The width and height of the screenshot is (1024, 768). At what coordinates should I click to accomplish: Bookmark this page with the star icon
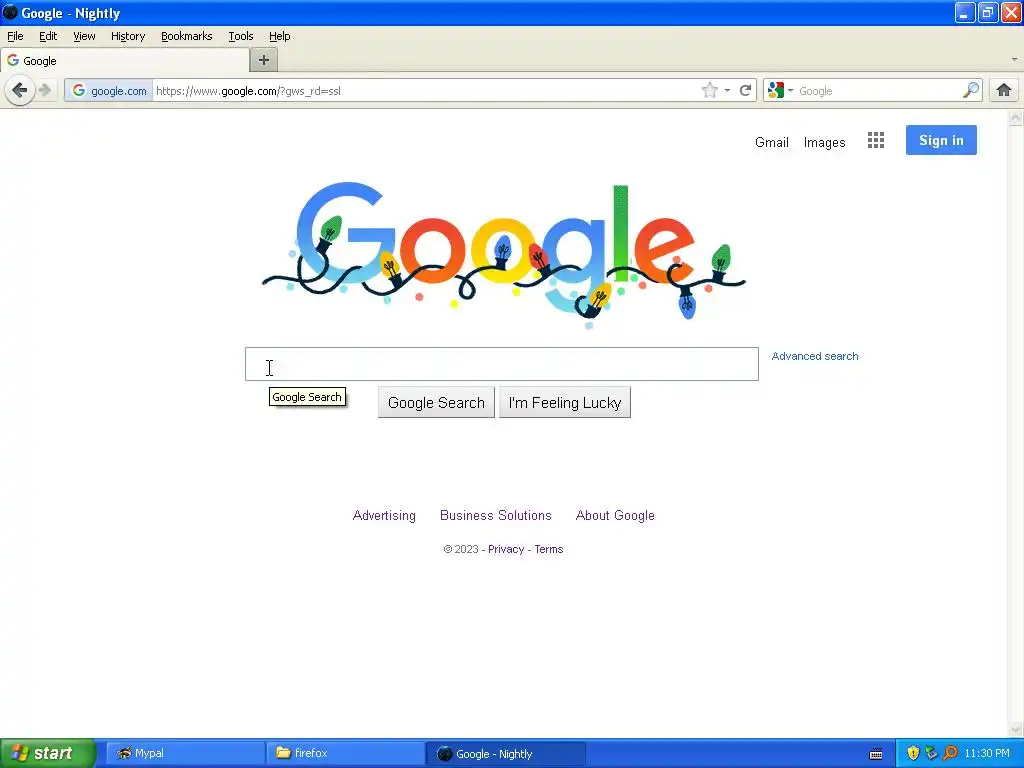pyautogui.click(x=709, y=90)
